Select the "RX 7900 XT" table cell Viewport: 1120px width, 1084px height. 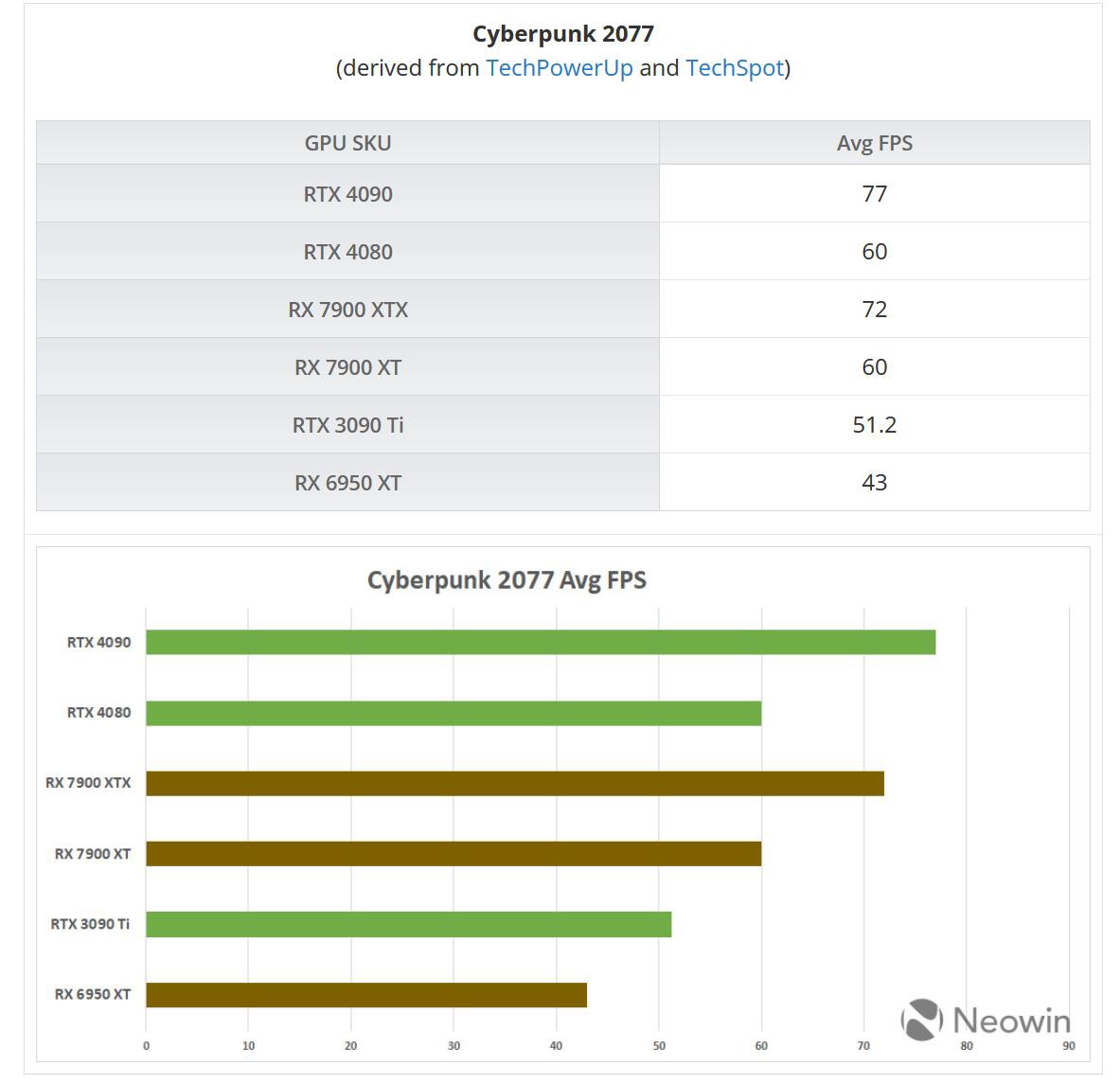[347, 367]
